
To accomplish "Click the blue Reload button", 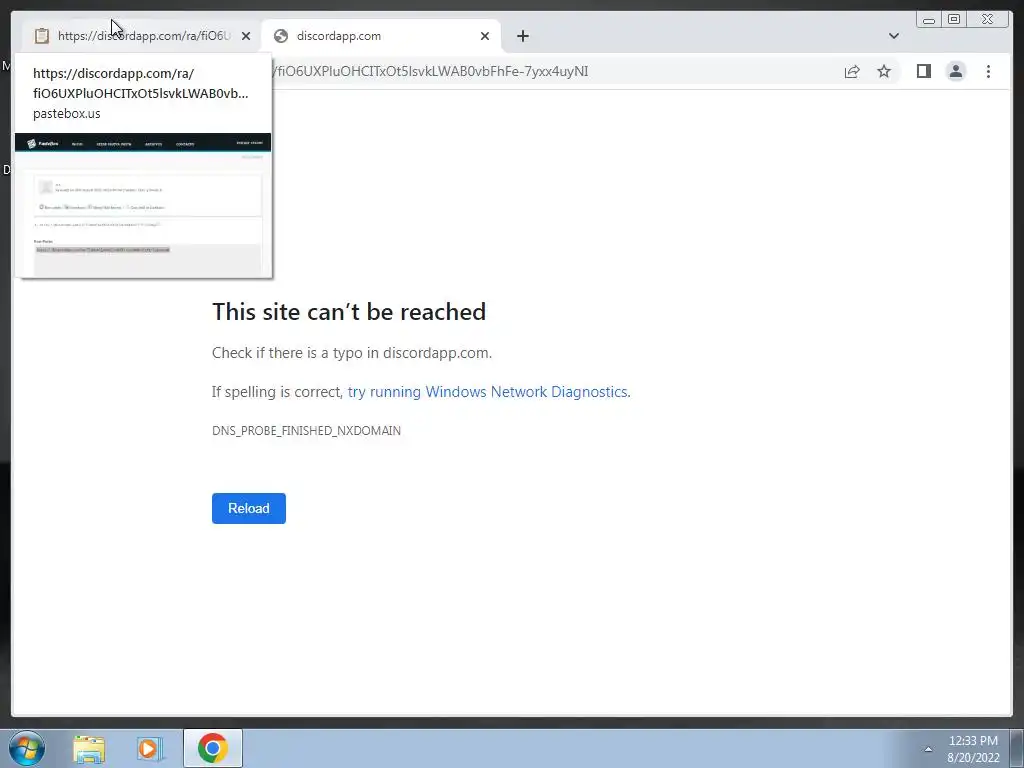I will click(249, 508).
